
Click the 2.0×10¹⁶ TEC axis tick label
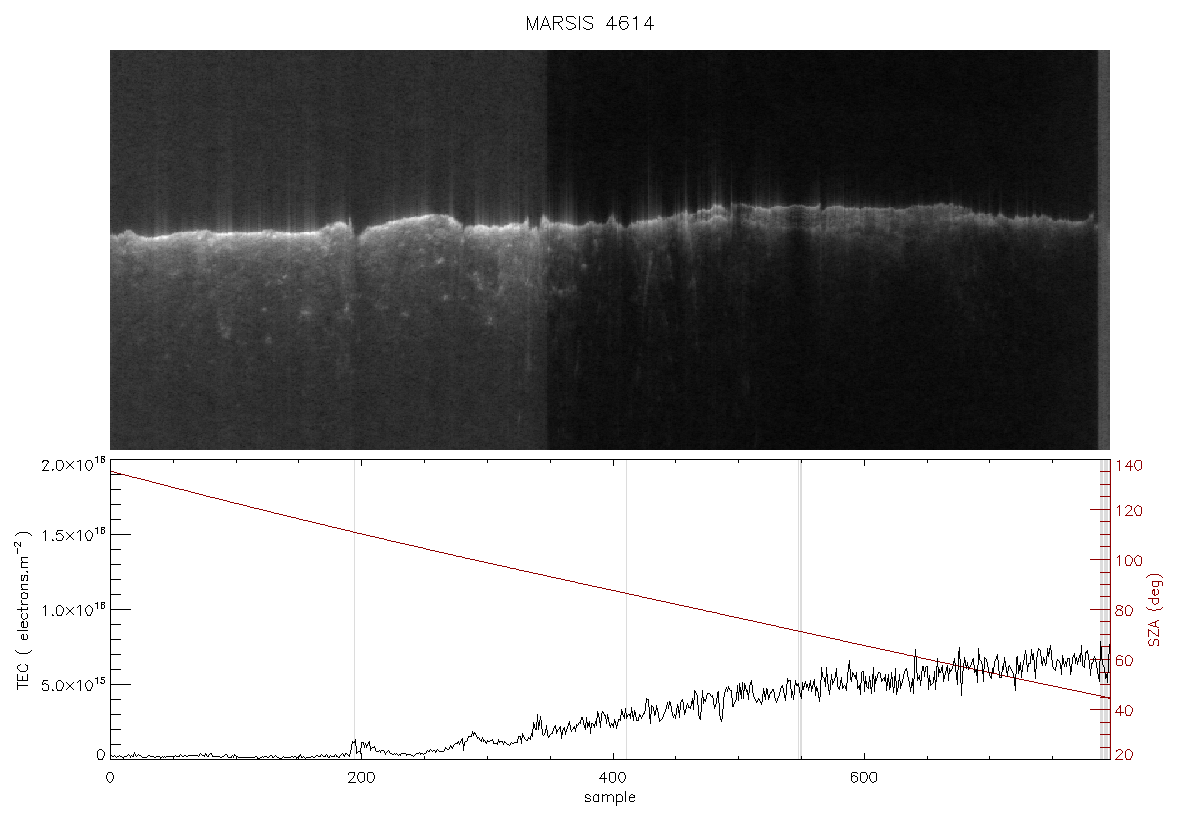click(73, 465)
